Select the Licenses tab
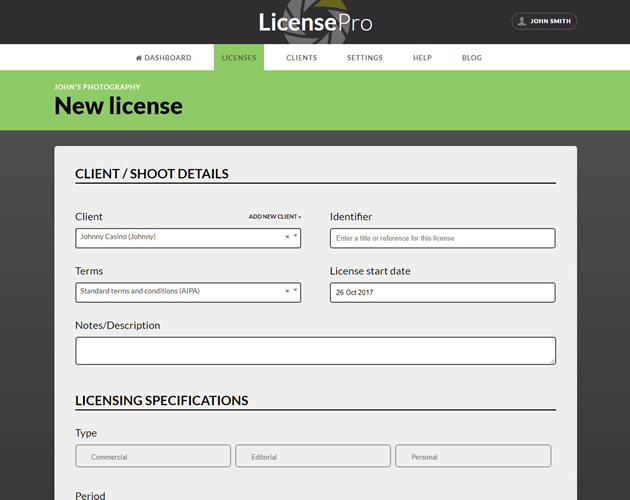The width and height of the screenshot is (630, 500). tap(239, 57)
